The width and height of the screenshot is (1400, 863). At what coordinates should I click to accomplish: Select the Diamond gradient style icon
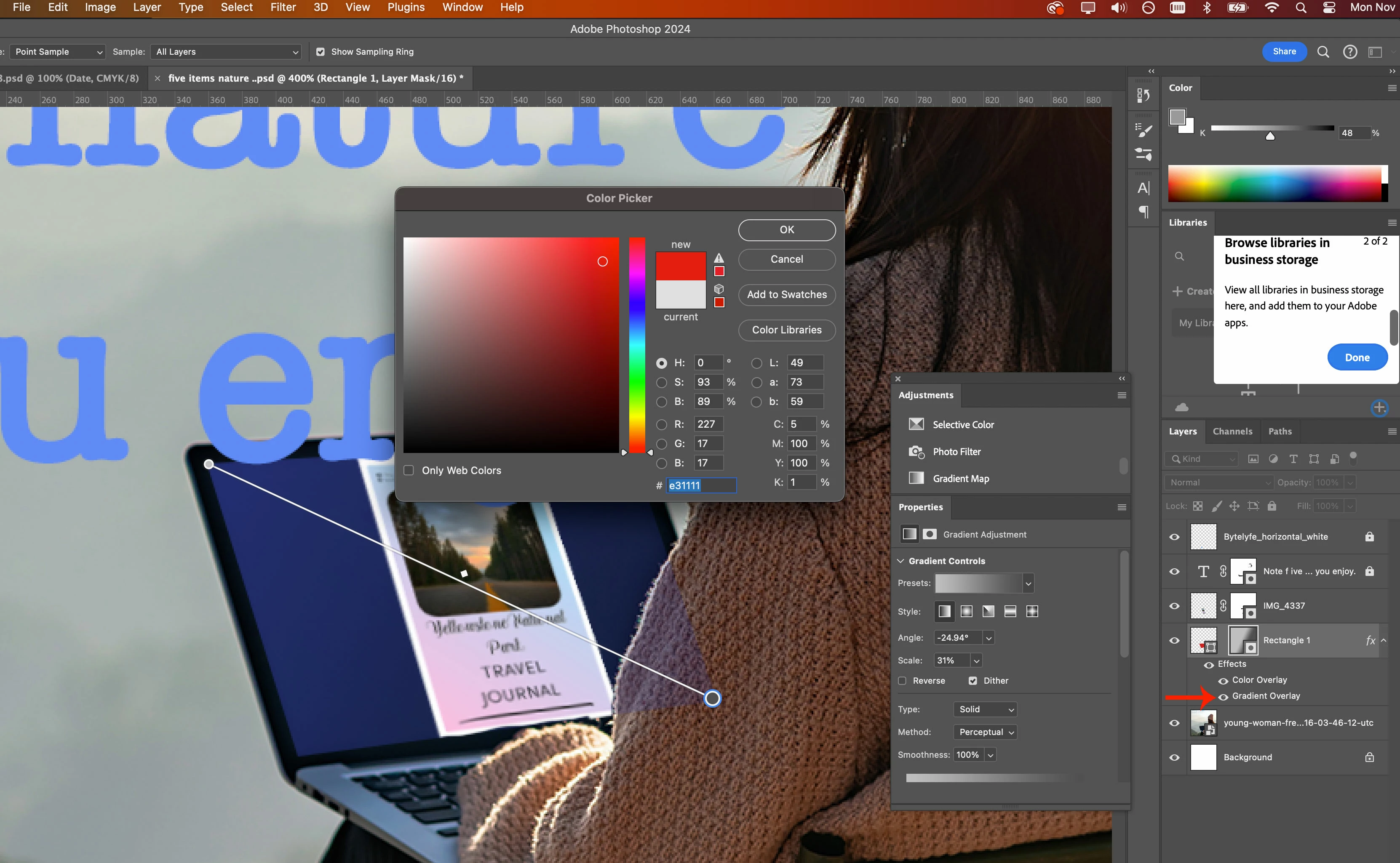pyautogui.click(x=1032, y=611)
